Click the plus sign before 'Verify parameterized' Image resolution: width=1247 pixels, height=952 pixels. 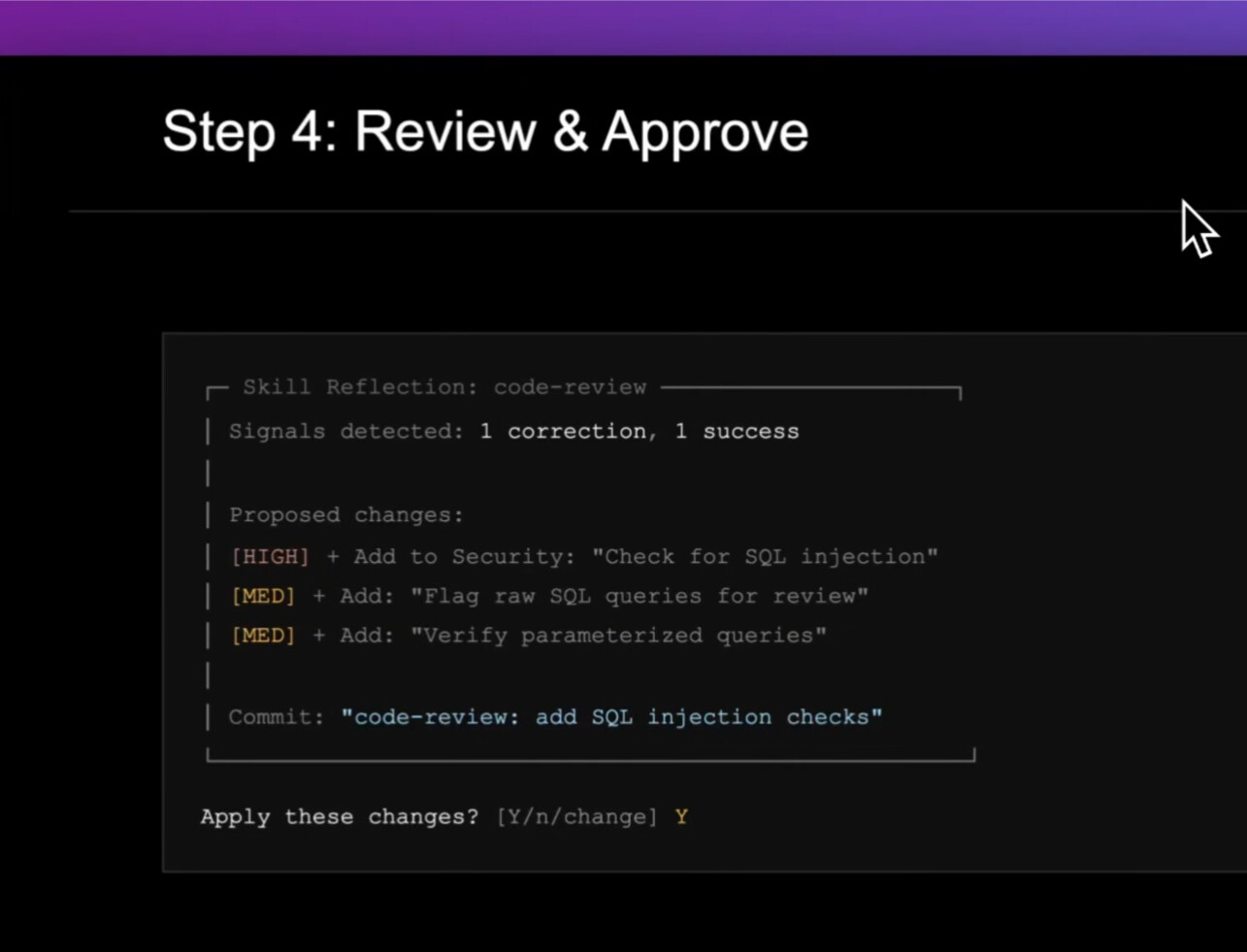coord(318,636)
